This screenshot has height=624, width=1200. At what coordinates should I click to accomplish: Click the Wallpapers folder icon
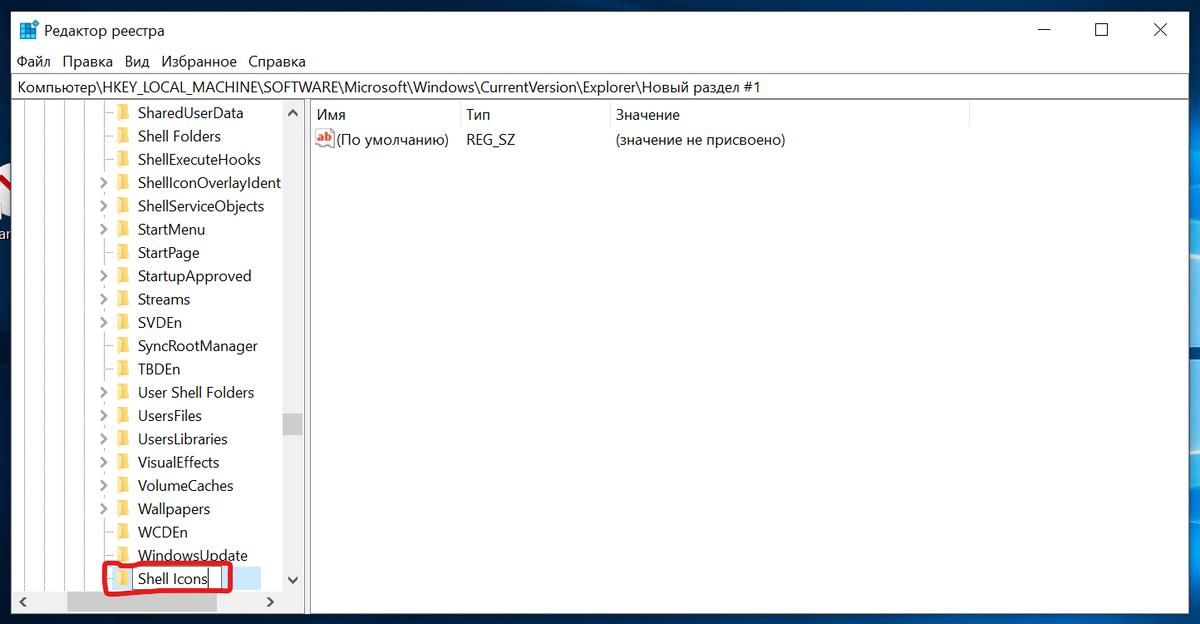123,509
